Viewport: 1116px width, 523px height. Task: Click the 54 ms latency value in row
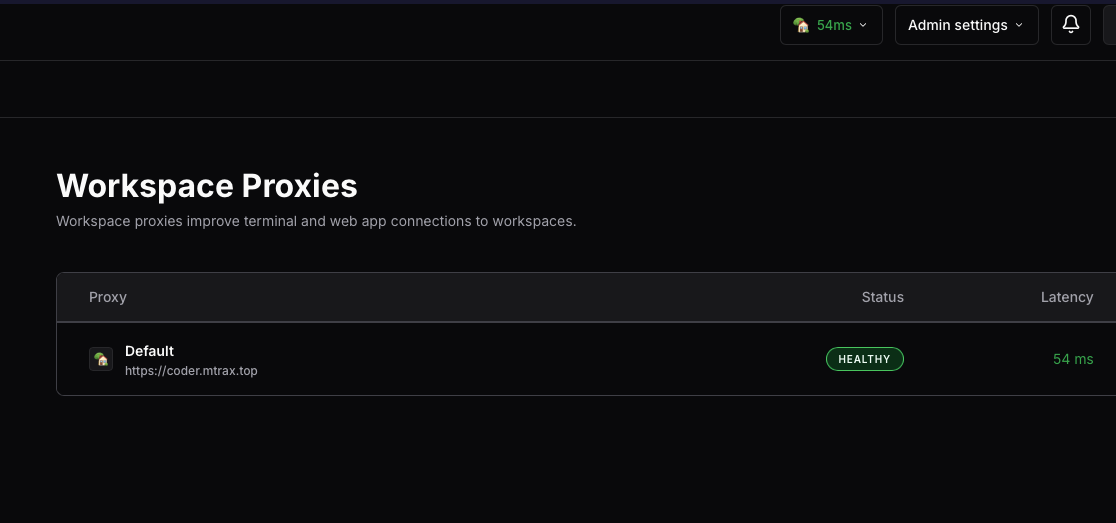point(1072,359)
